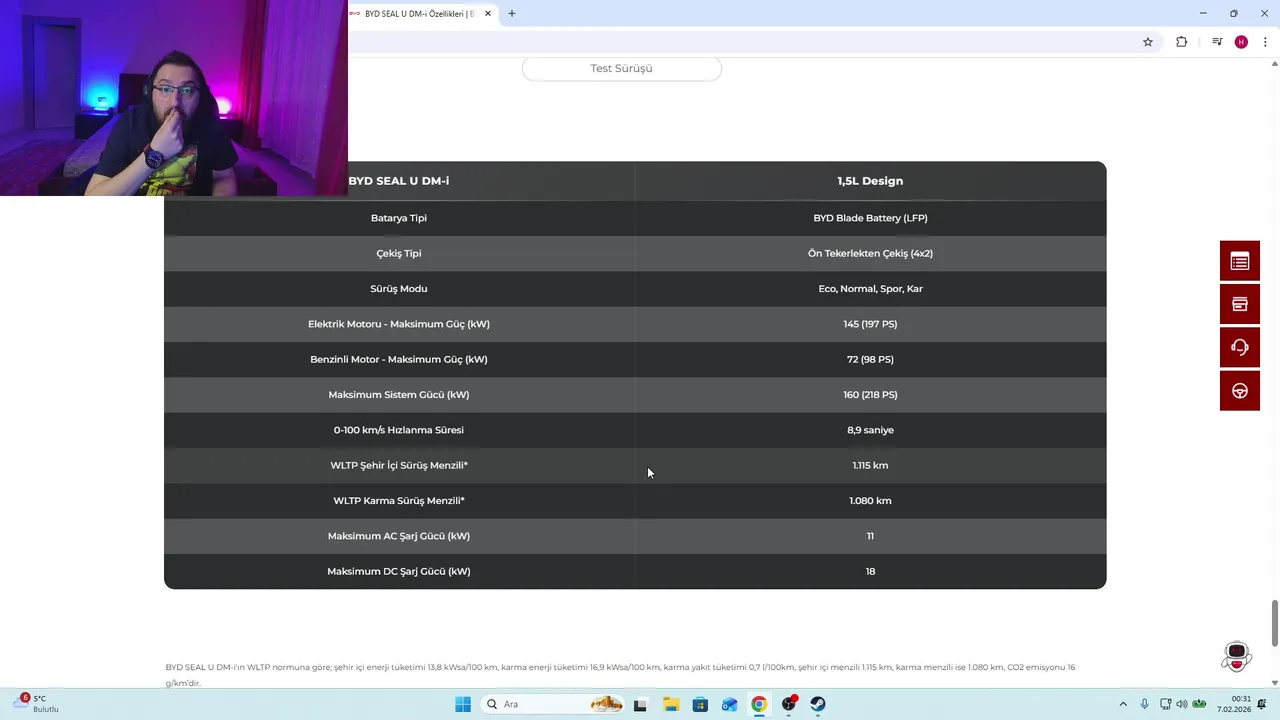Open File Explorer from the taskbar

click(671, 704)
